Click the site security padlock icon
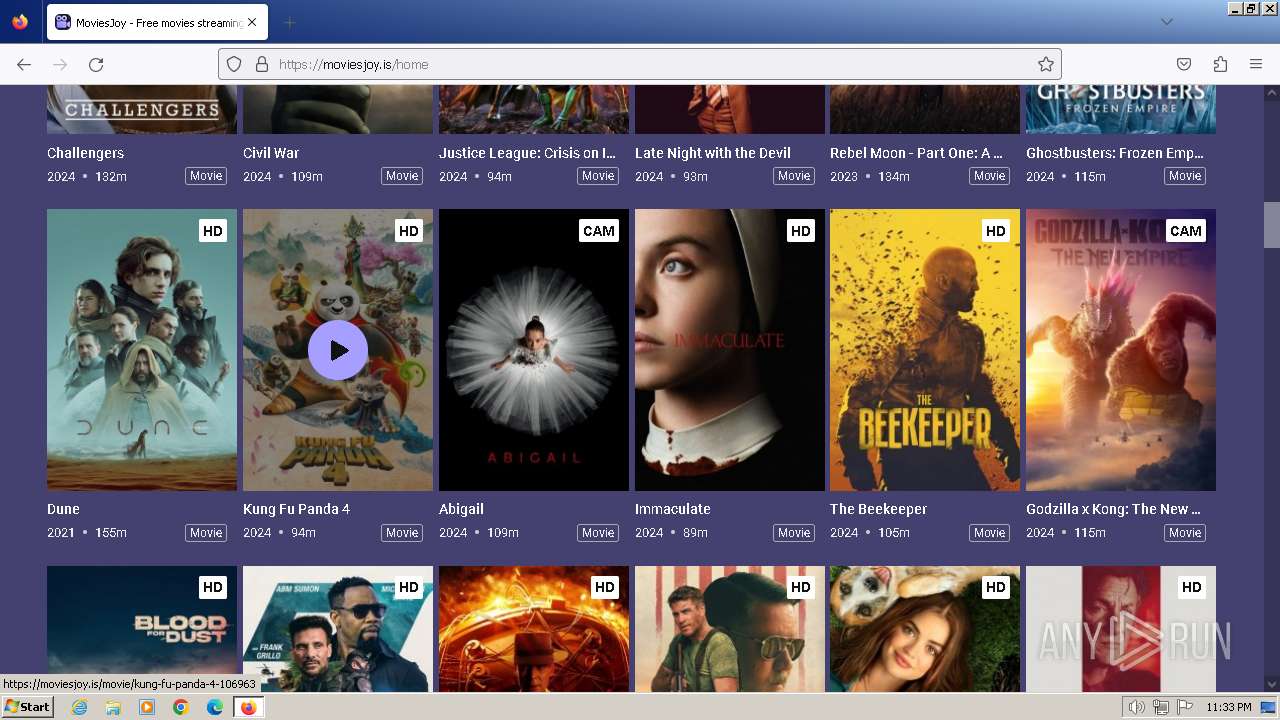Screen dimensions: 1280x720 point(262,64)
